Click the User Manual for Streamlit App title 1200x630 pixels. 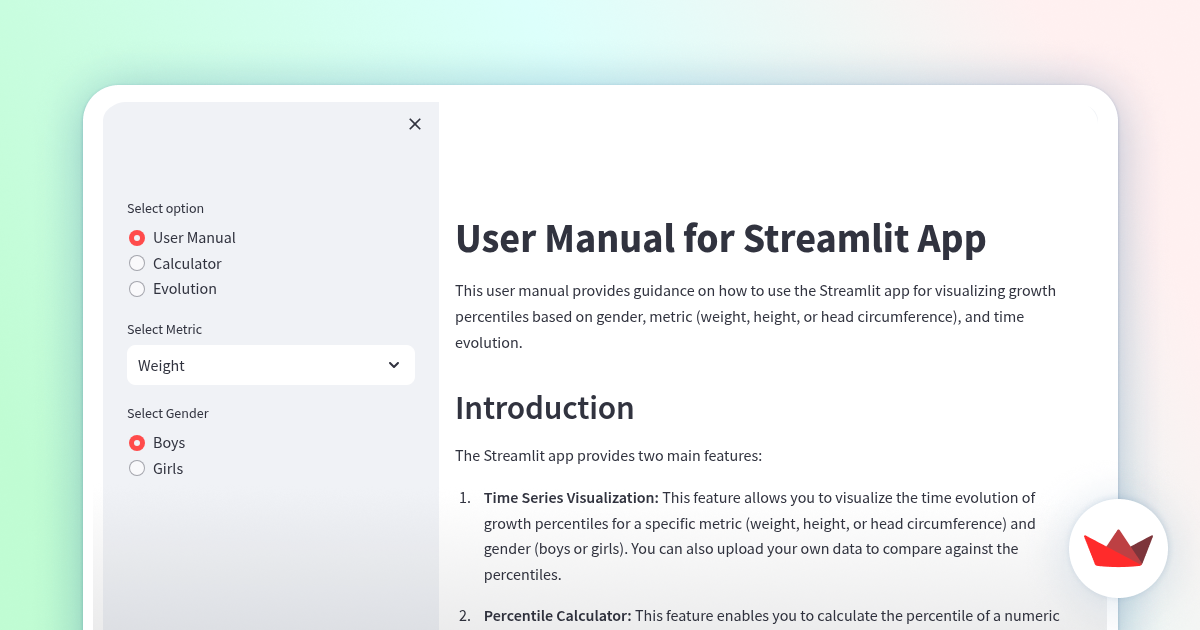coord(720,239)
